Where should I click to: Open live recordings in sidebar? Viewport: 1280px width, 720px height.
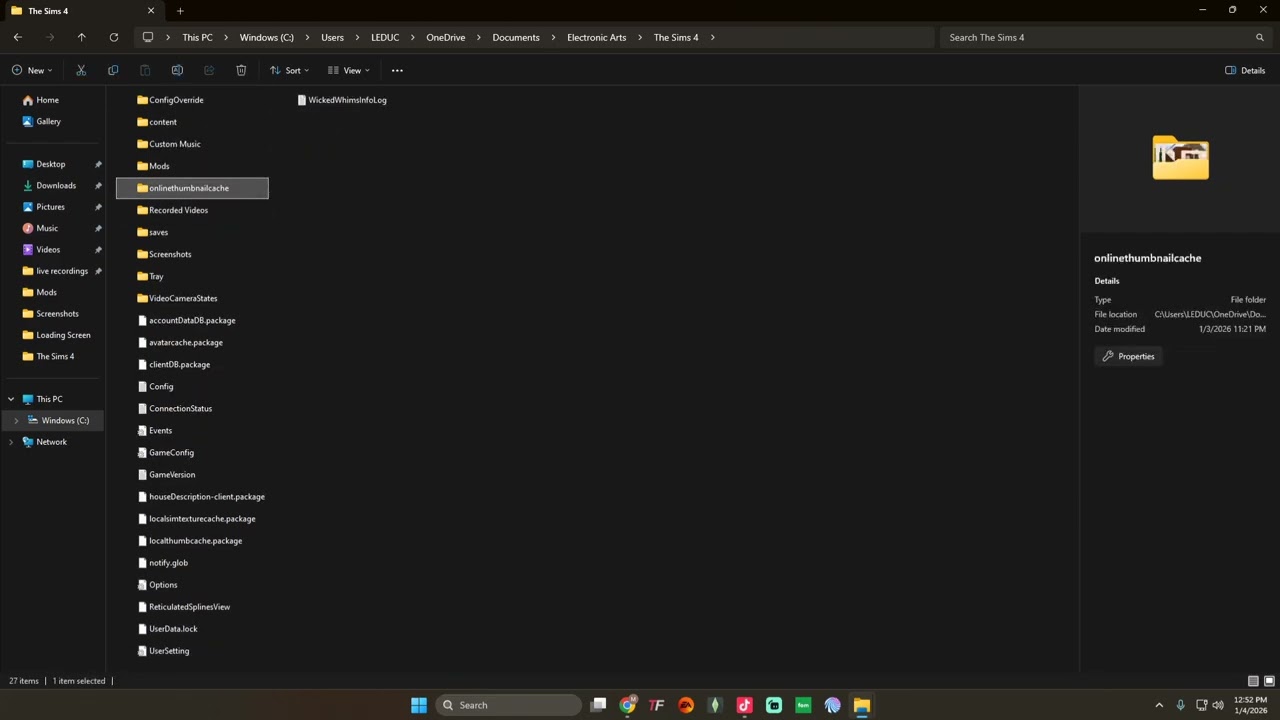(62, 271)
